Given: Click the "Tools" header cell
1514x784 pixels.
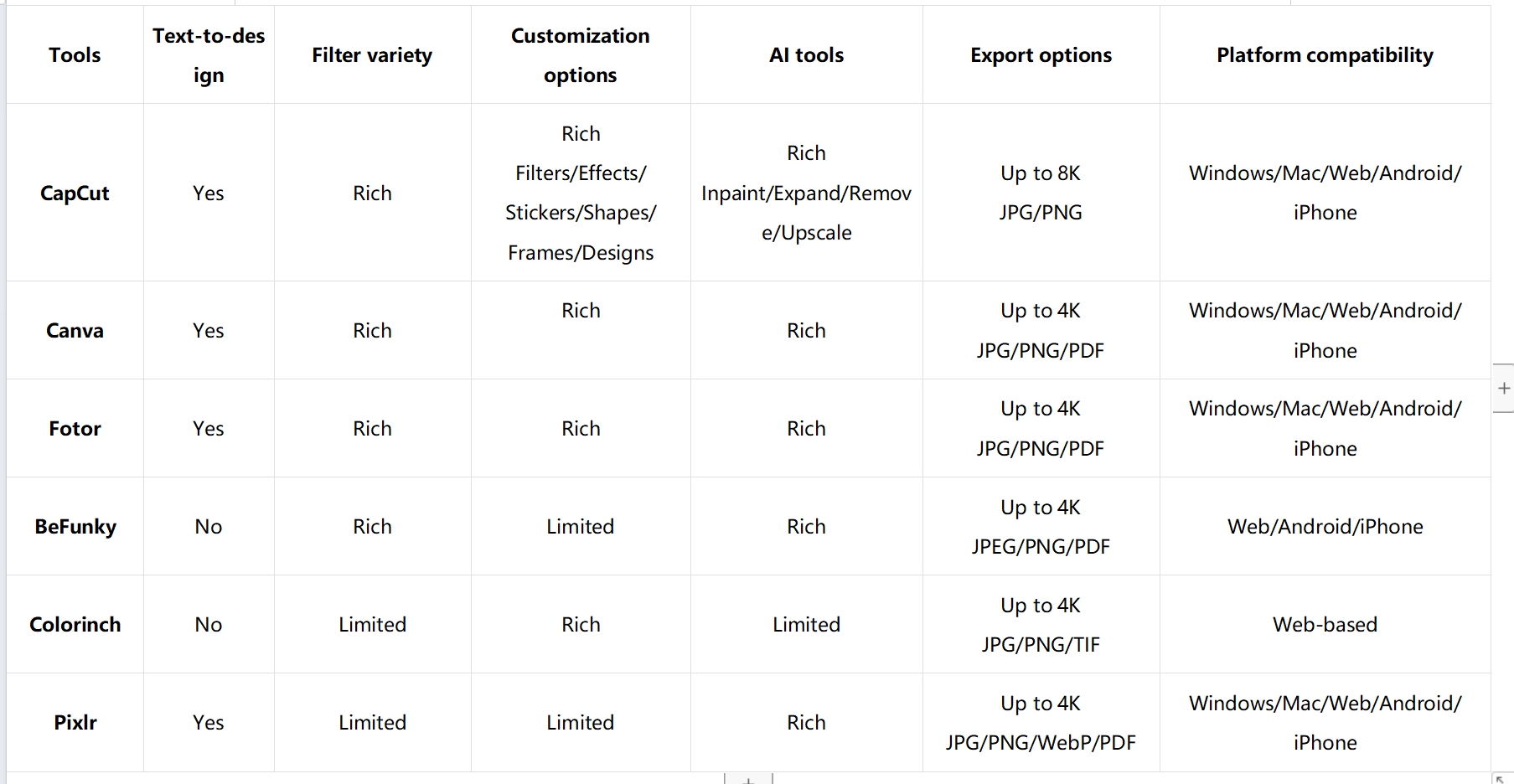Looking at the screenshot, I should click(75, 55).
